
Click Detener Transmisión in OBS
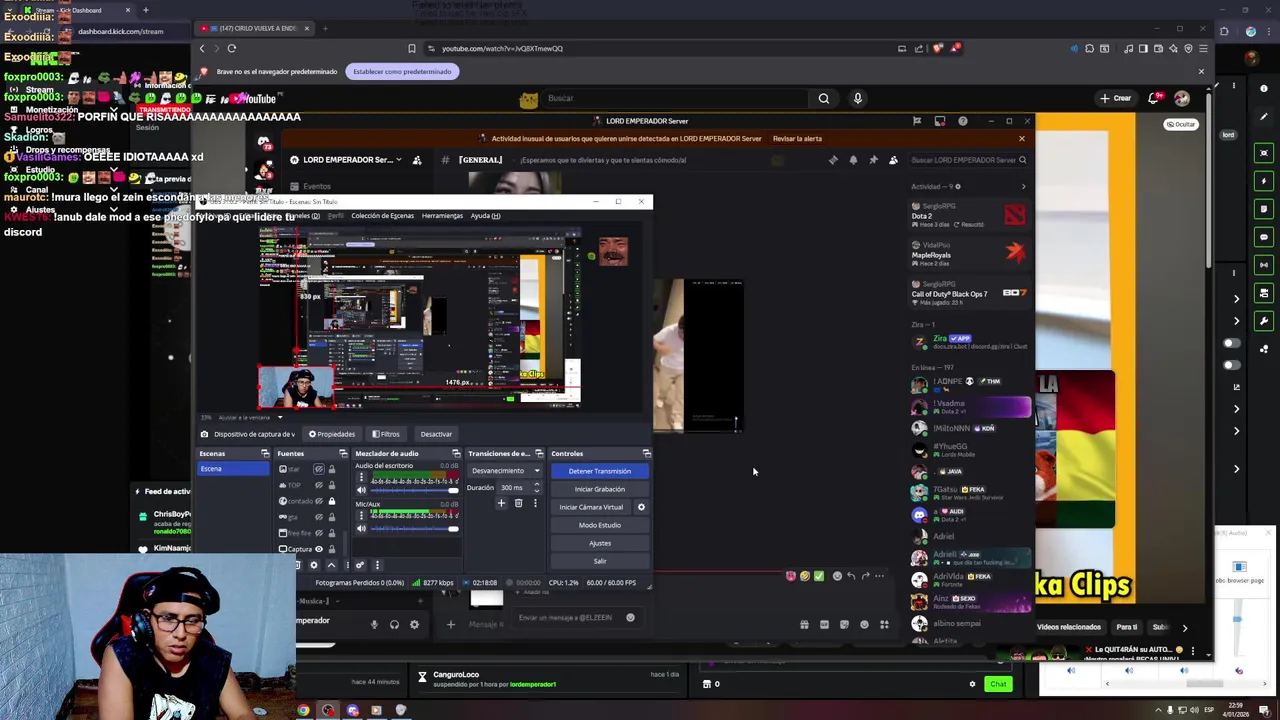tap(599, 471)
